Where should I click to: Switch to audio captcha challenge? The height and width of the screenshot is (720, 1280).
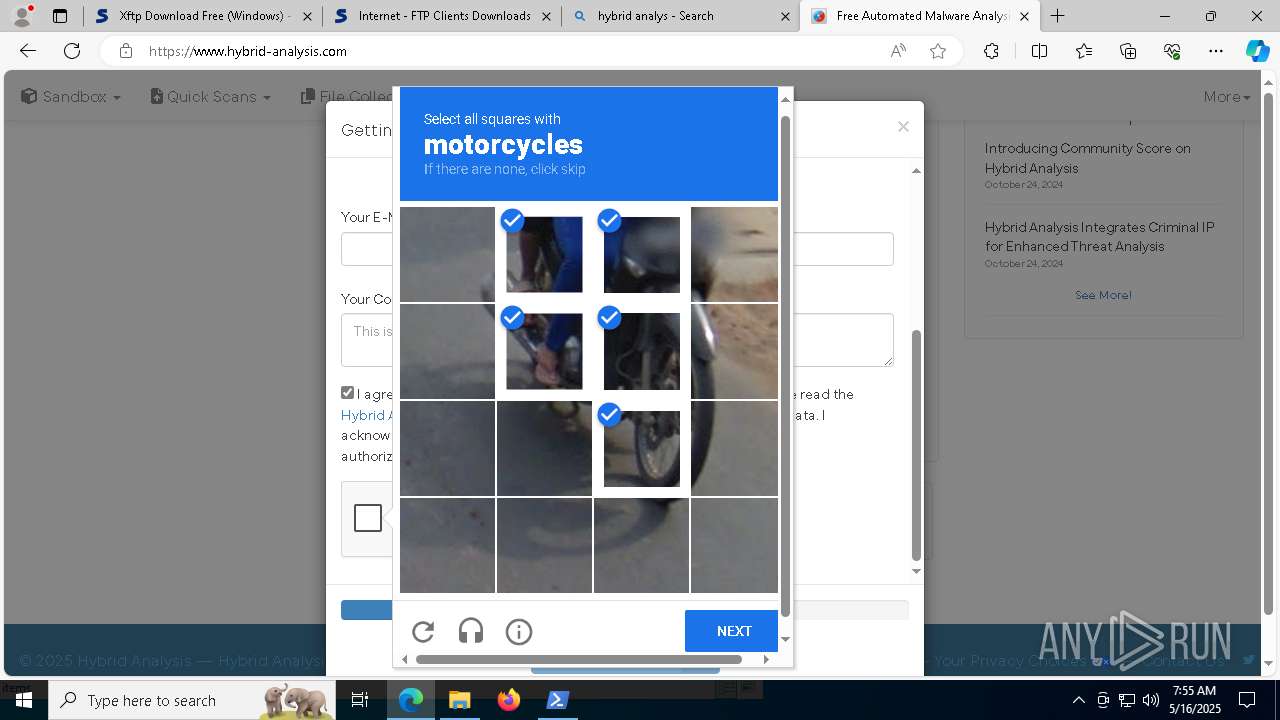tap(471, 631)
